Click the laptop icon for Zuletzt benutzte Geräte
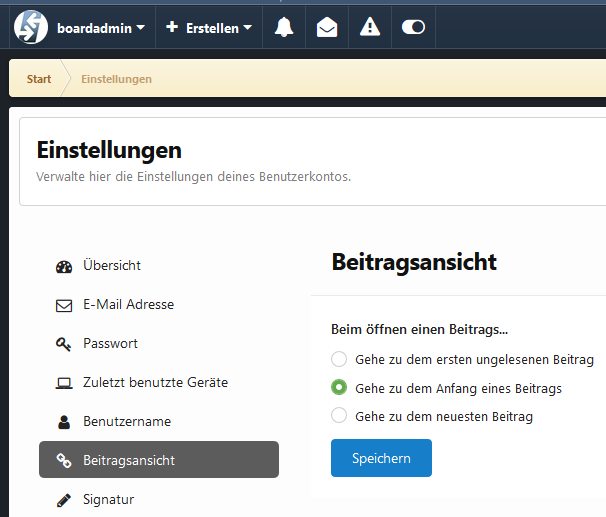The width and height of the screenshot is (606, 517). 64,383
